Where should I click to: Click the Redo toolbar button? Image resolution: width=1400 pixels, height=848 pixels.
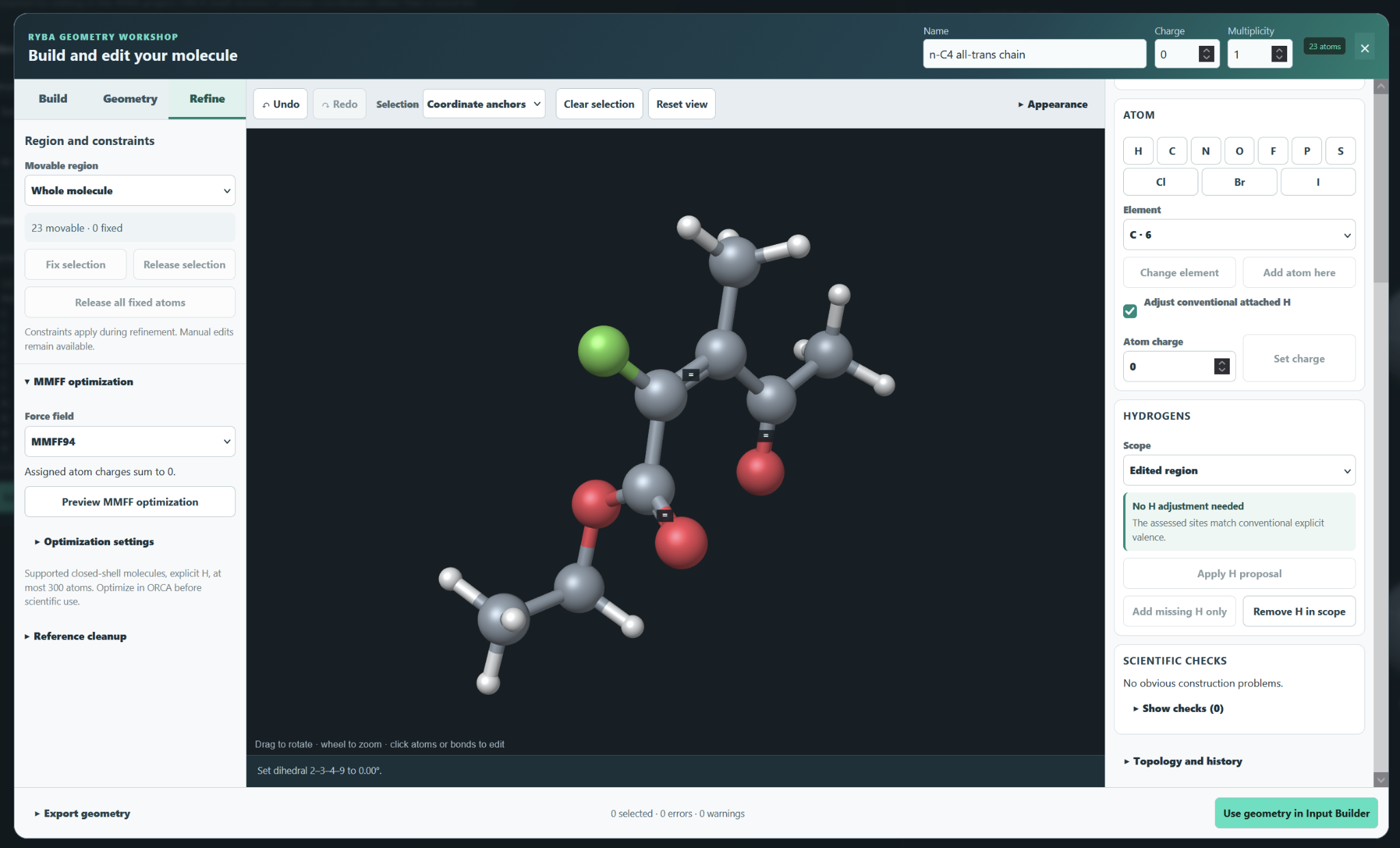point(340,104)
